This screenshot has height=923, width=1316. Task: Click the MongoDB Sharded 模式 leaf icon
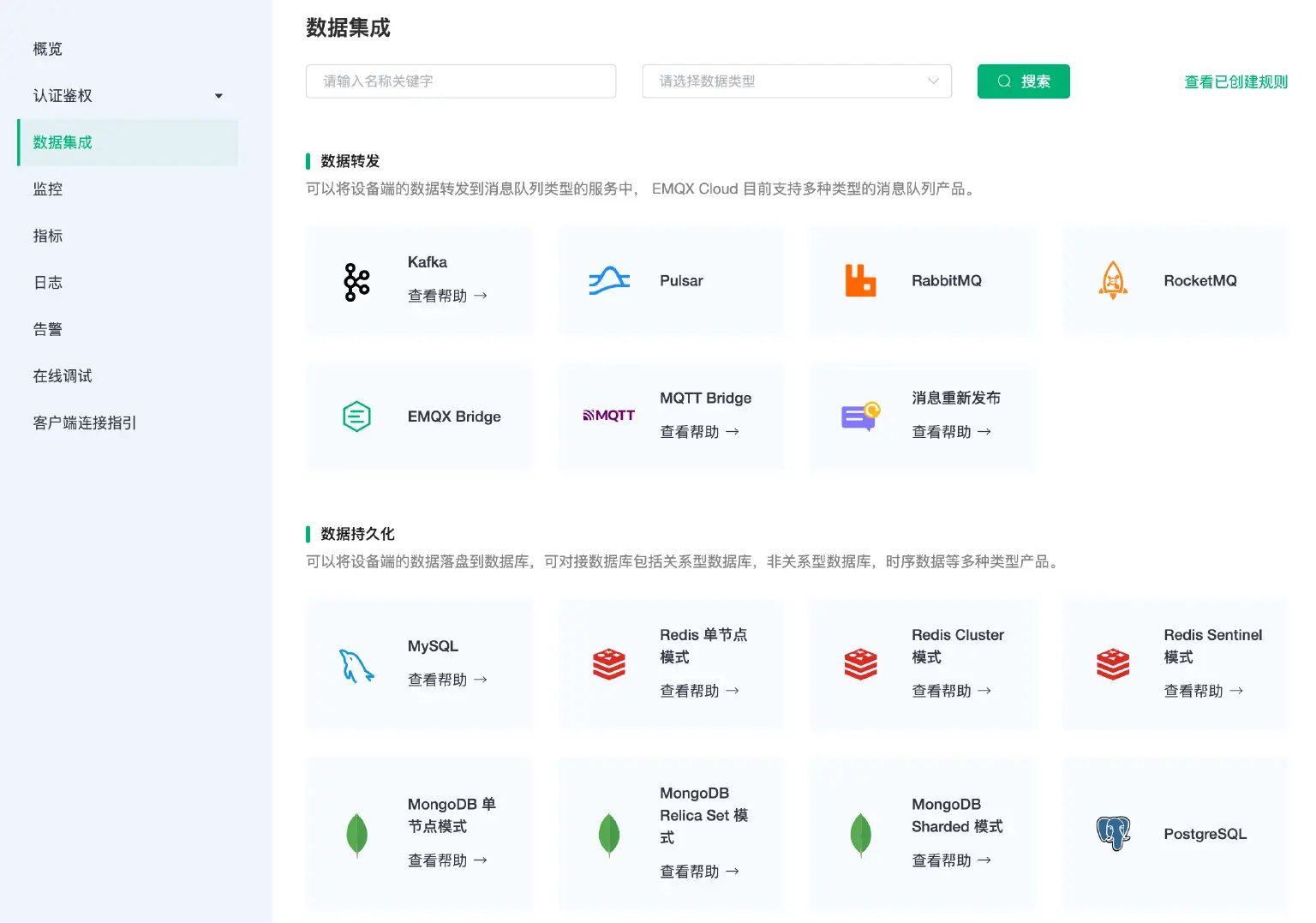pos(860,833)
